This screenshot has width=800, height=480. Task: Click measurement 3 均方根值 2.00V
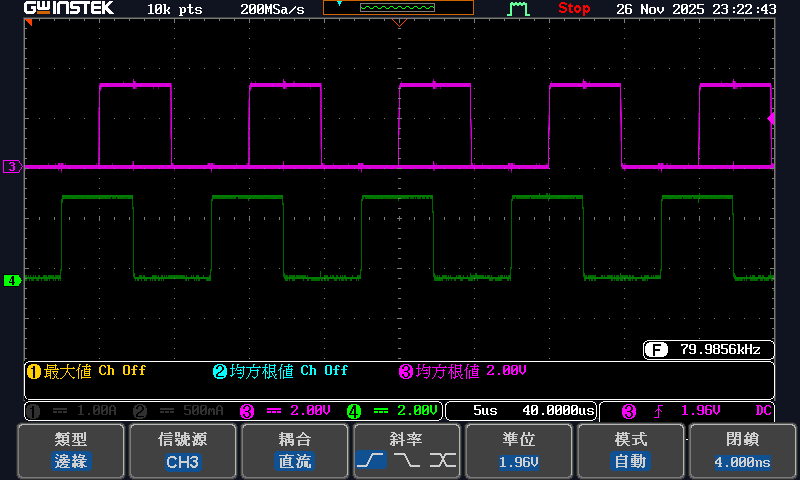pos(462,371)
